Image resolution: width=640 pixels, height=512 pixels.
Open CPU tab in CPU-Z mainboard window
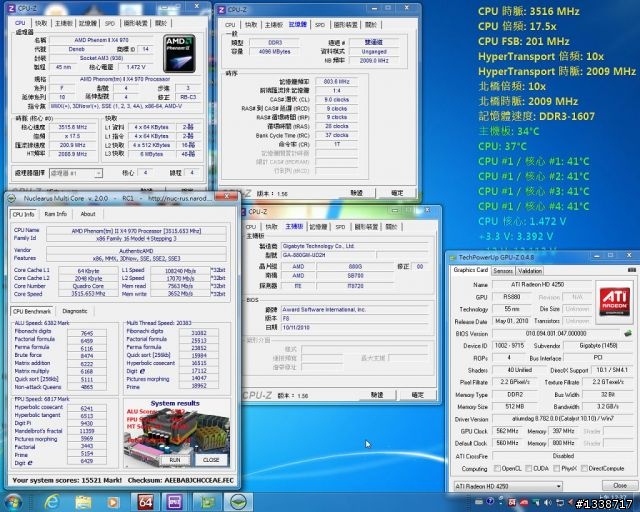coord(251,227)
